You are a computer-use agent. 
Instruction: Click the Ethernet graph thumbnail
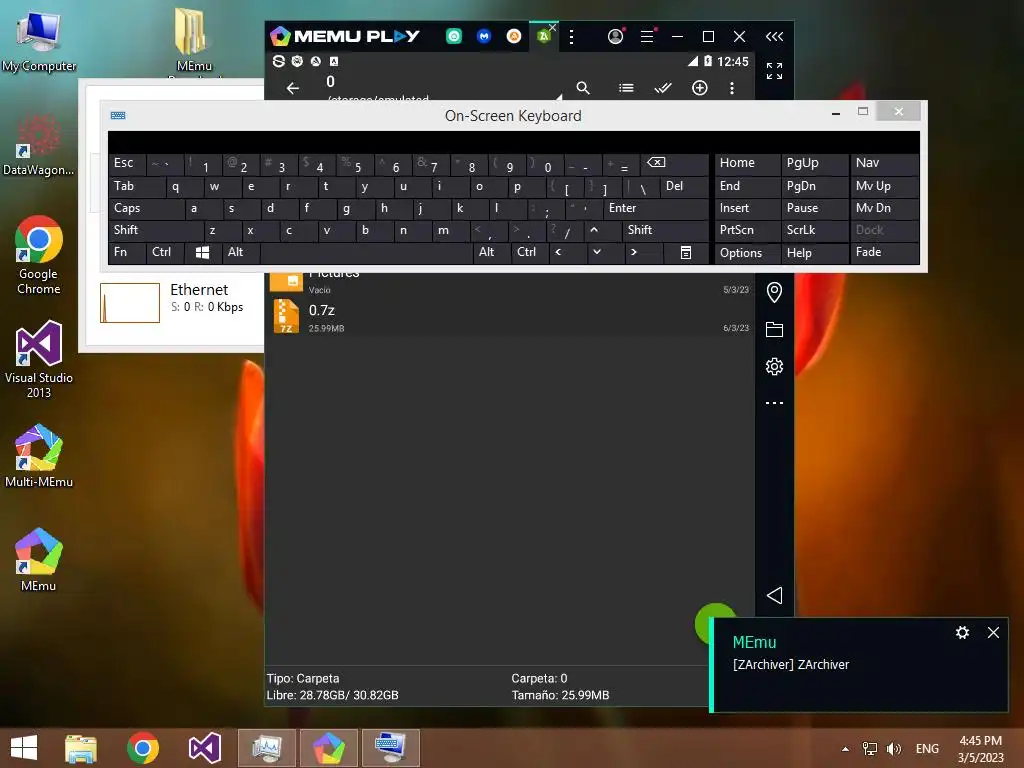(x=130, y=302)
